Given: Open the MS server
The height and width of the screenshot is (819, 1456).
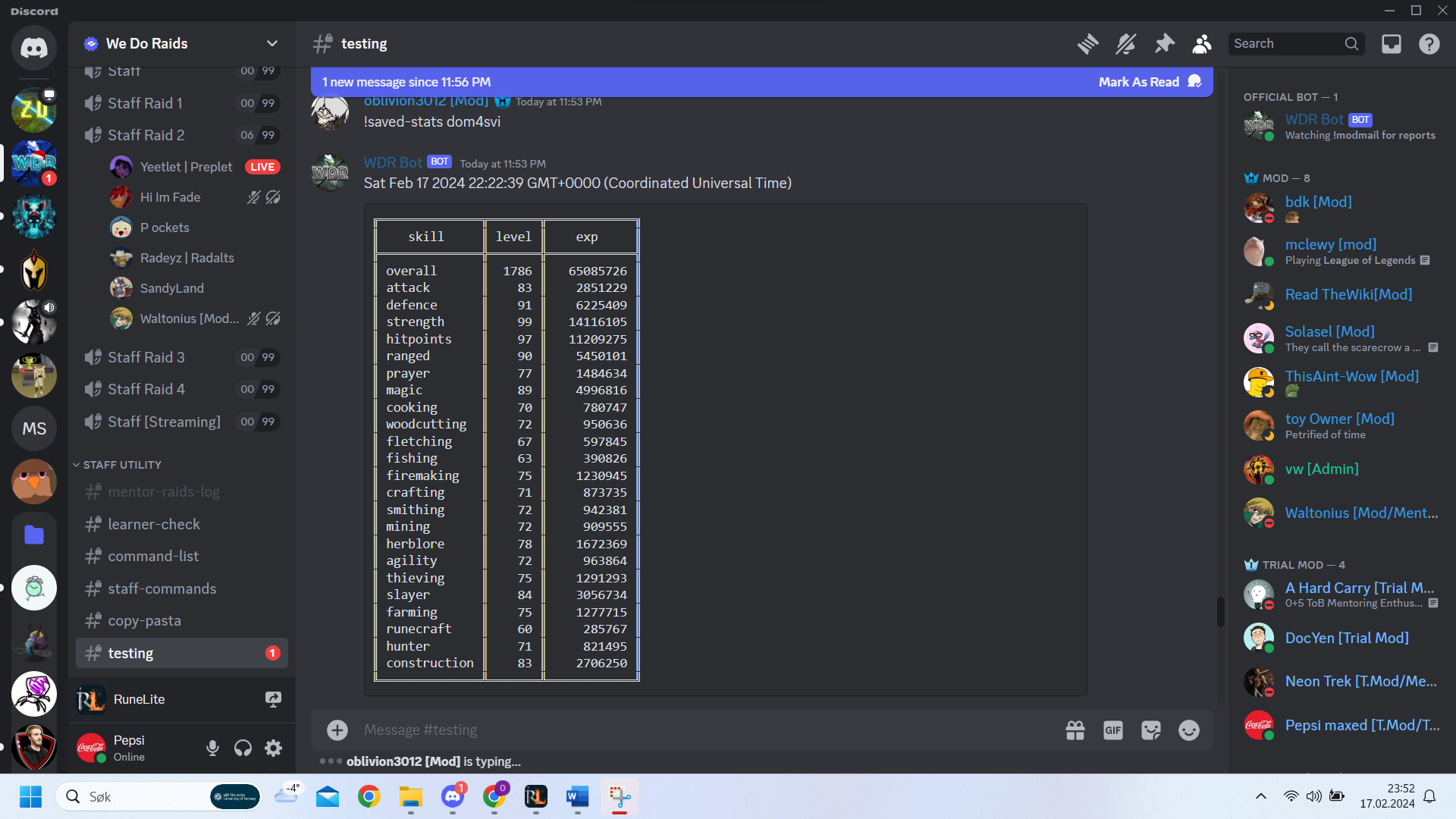Looking at the screenshot, I should tap(34, 428).
